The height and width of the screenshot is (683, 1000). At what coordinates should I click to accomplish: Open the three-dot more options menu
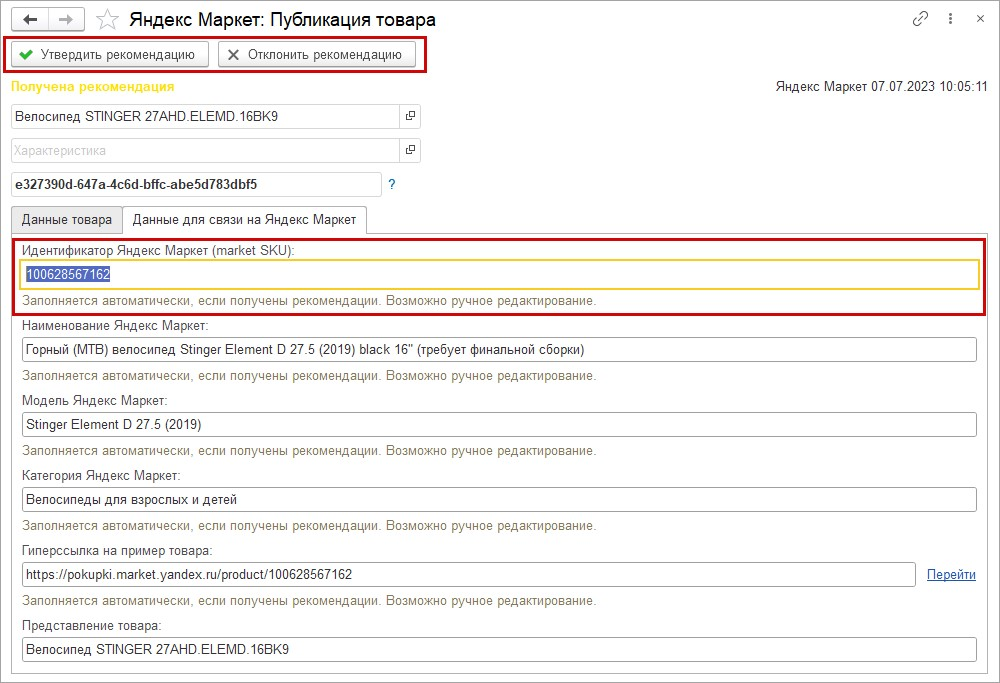(950, 19)
